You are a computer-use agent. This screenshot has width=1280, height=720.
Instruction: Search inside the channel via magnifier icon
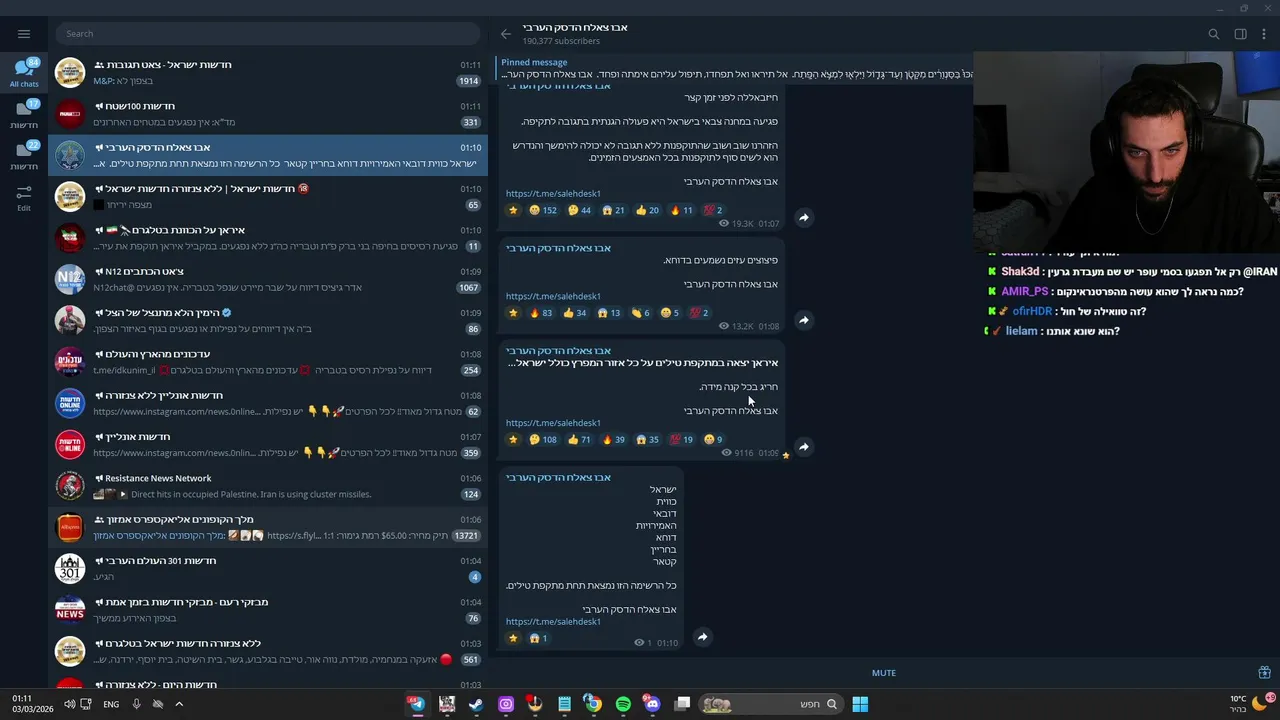pyautogui.click(x=1214, y=34)
